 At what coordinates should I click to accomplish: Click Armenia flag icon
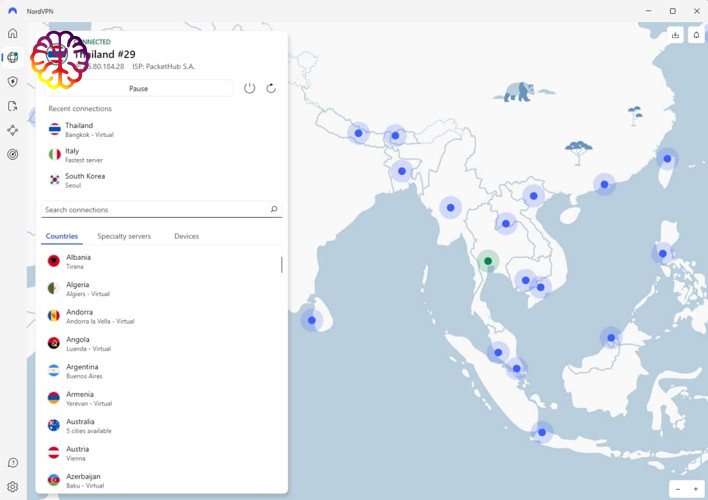54,397
